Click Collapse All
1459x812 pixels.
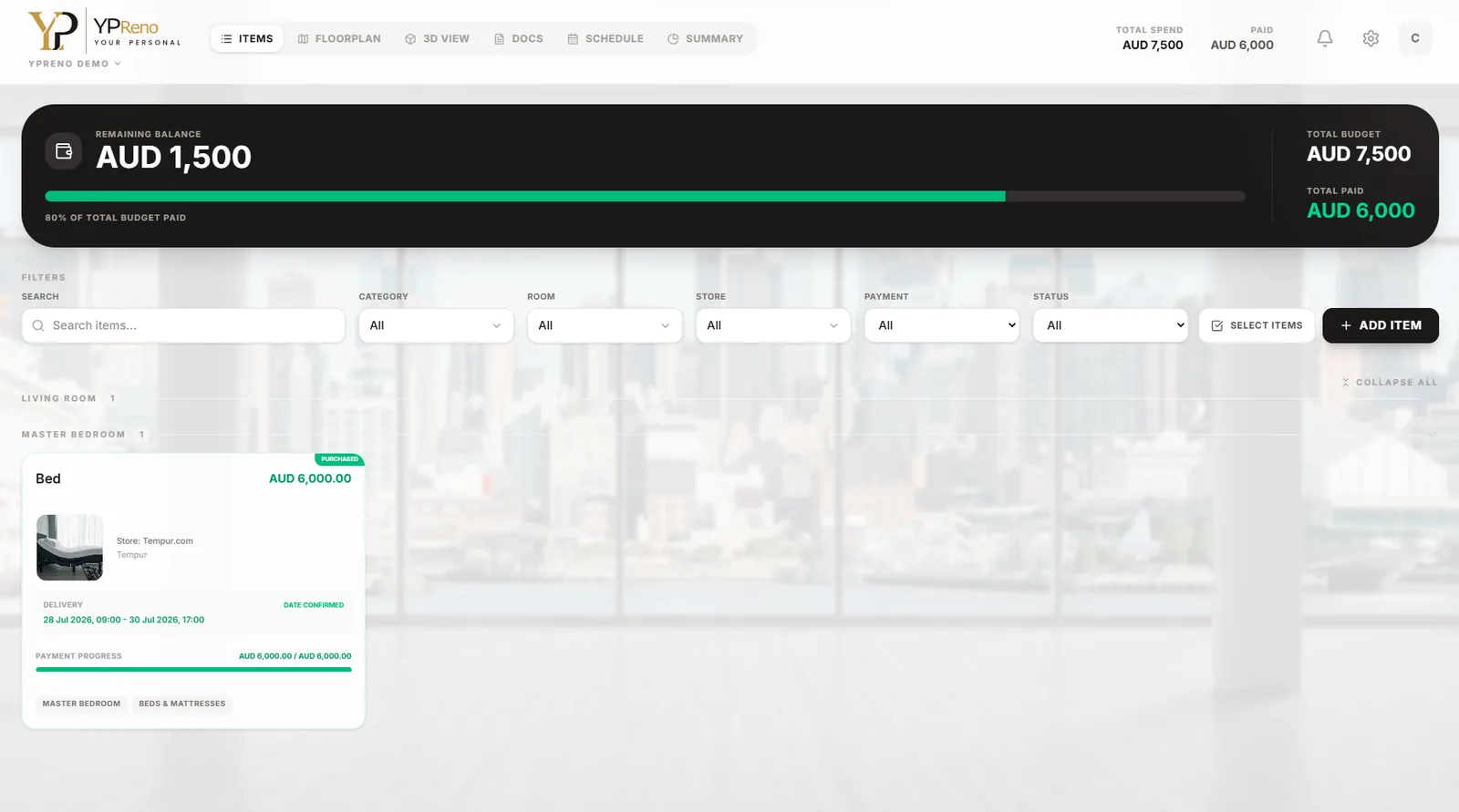coord(1389,383)
